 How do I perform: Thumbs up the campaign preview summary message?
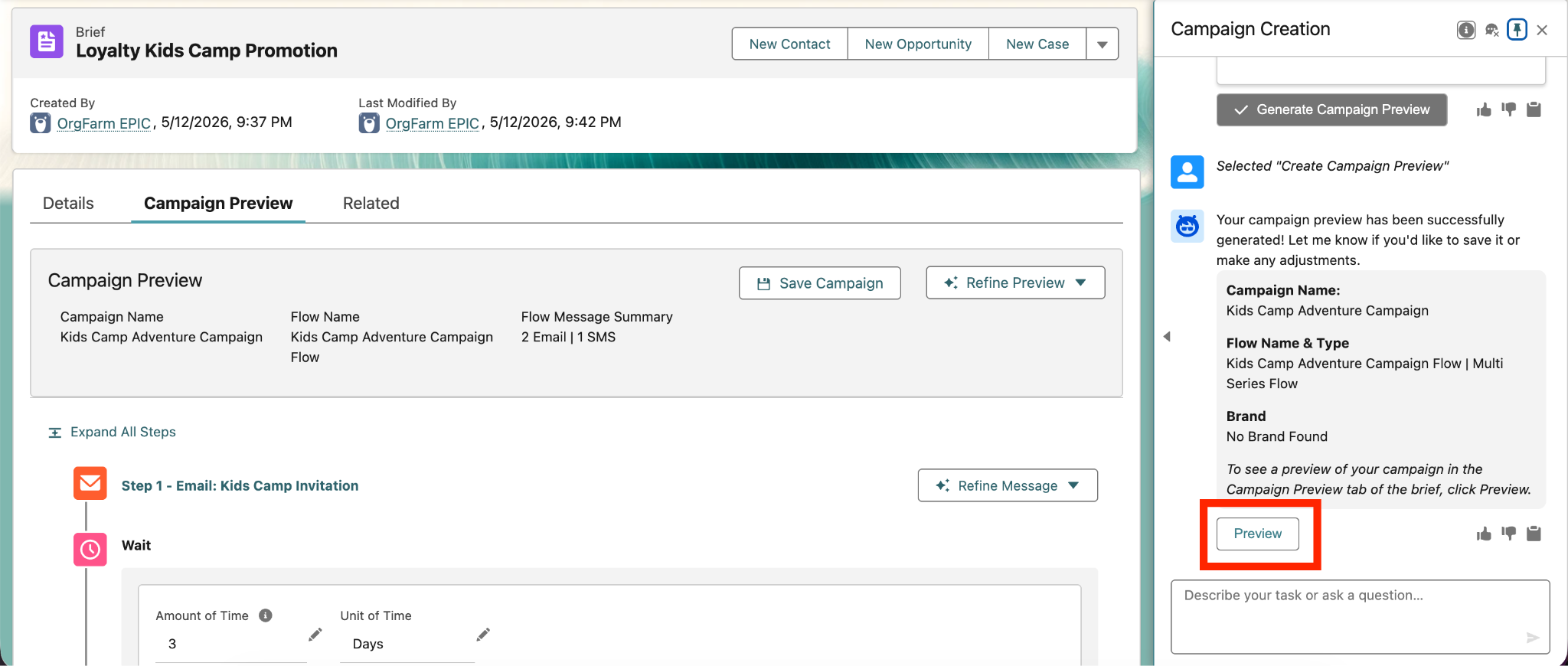click(1484, 534)
